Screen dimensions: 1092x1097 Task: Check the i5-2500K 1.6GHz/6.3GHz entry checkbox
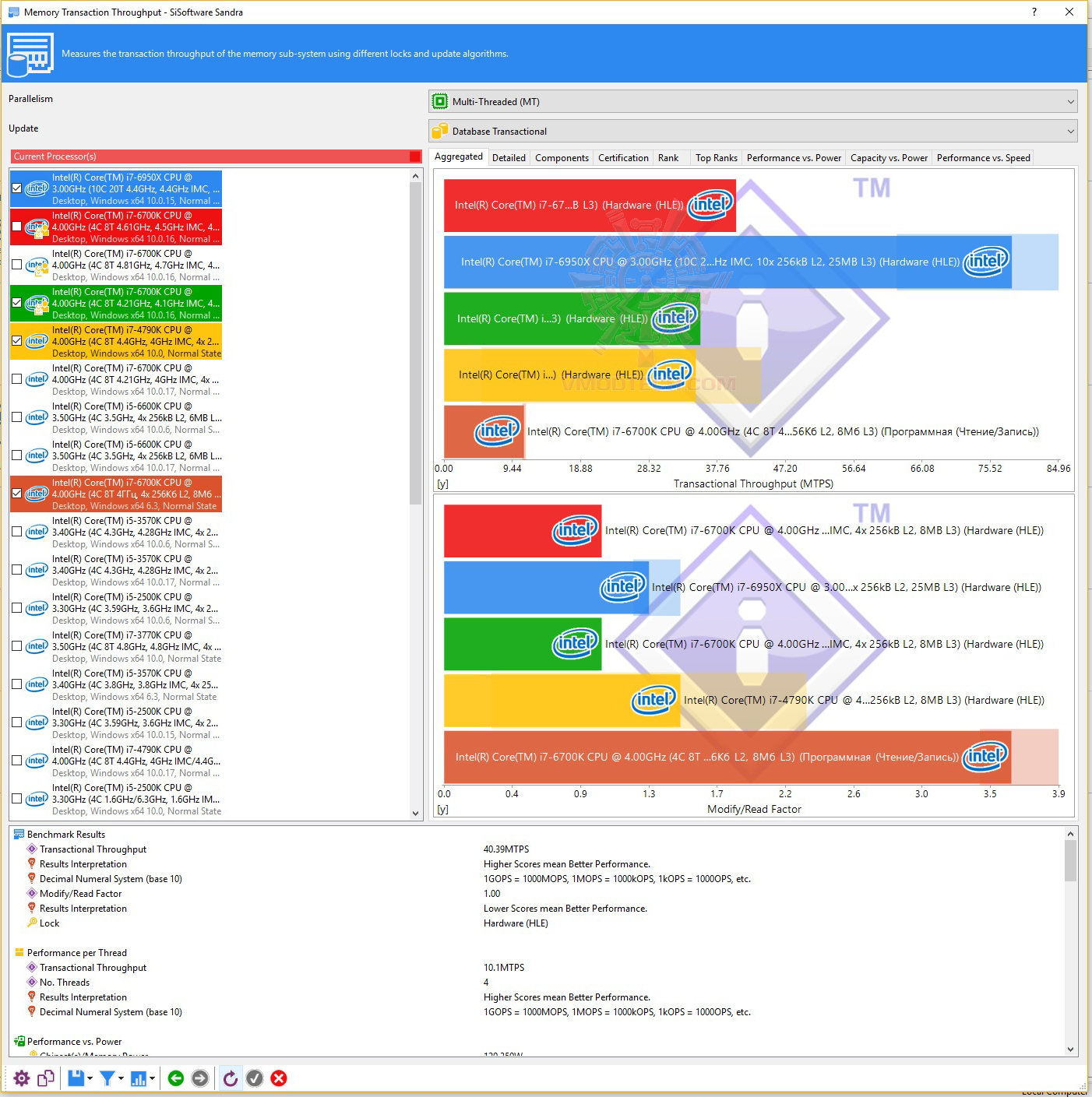coord(17,799)
